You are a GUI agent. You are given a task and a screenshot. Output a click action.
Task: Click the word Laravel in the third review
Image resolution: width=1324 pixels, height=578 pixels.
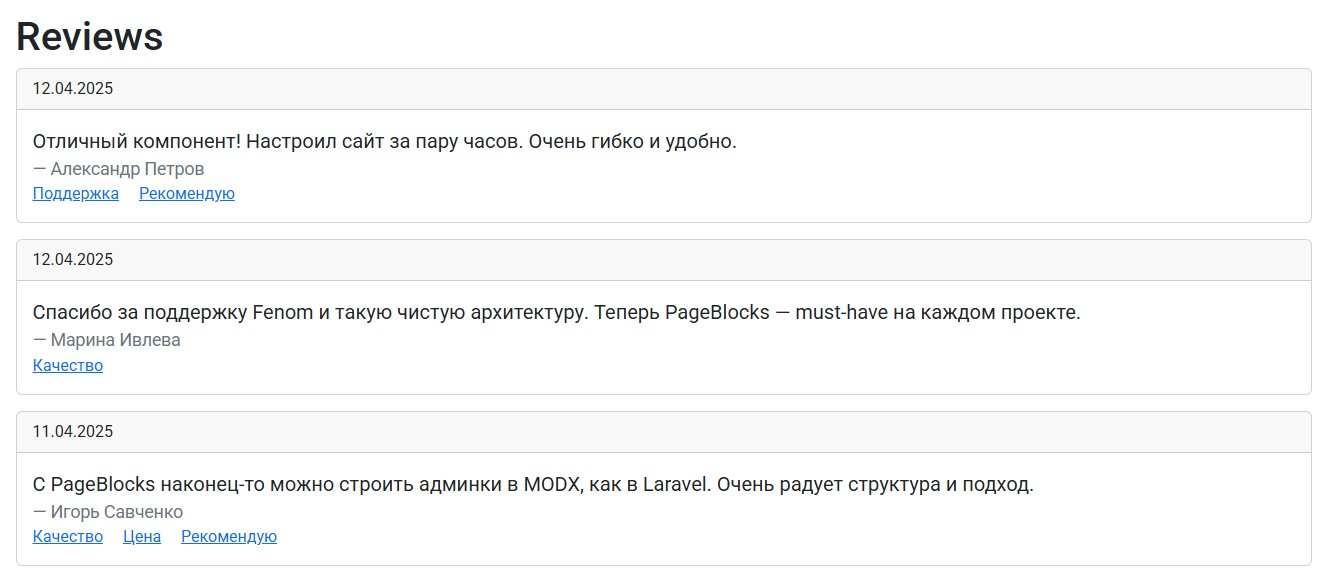coord(675,485)
